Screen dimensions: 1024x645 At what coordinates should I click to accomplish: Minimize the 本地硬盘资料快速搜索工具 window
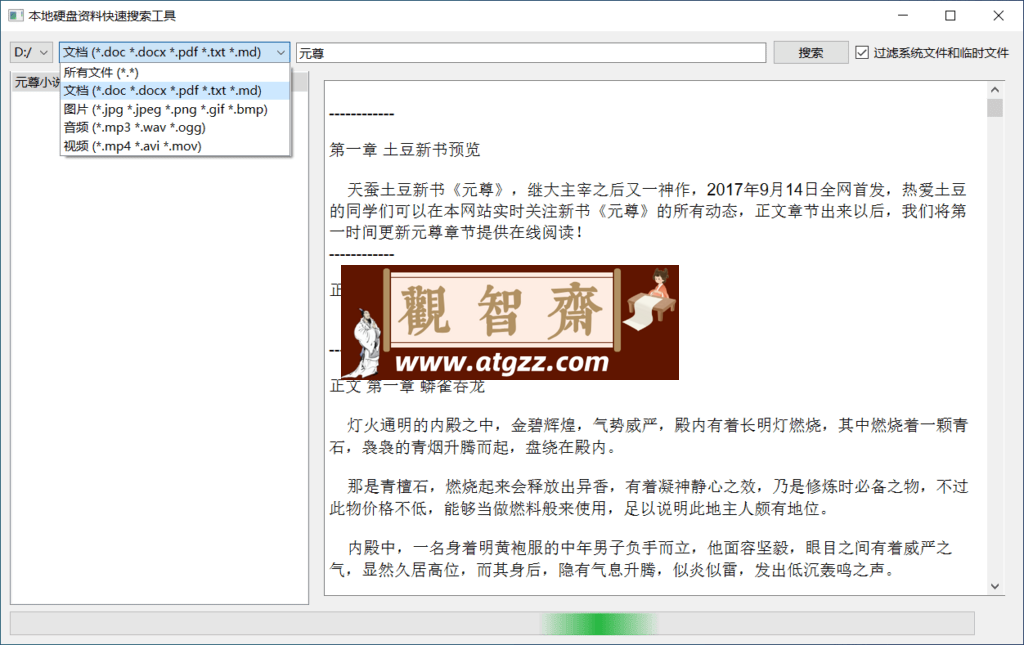903,16
